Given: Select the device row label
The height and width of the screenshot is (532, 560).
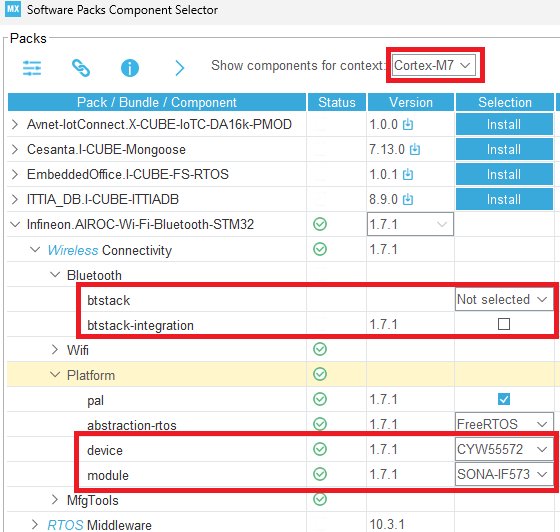Looking at the screenshot, I should tap(105, 450).
